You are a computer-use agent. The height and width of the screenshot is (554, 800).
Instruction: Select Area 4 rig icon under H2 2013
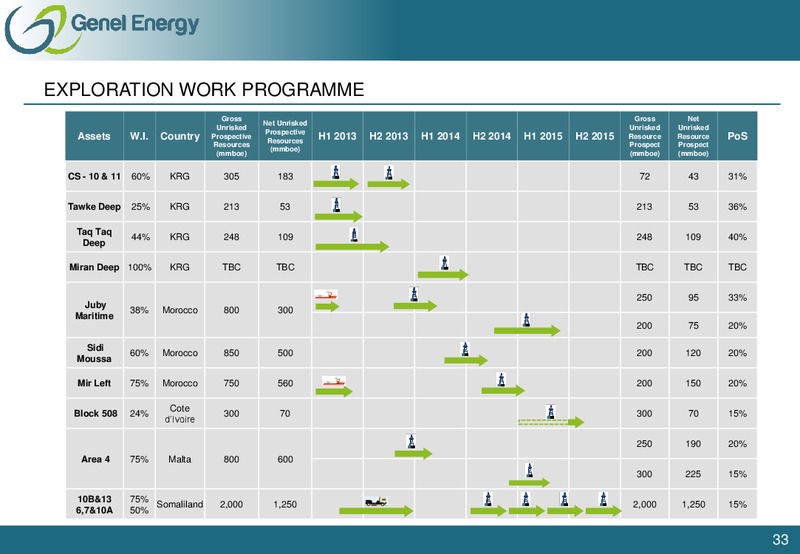[411, 441]
